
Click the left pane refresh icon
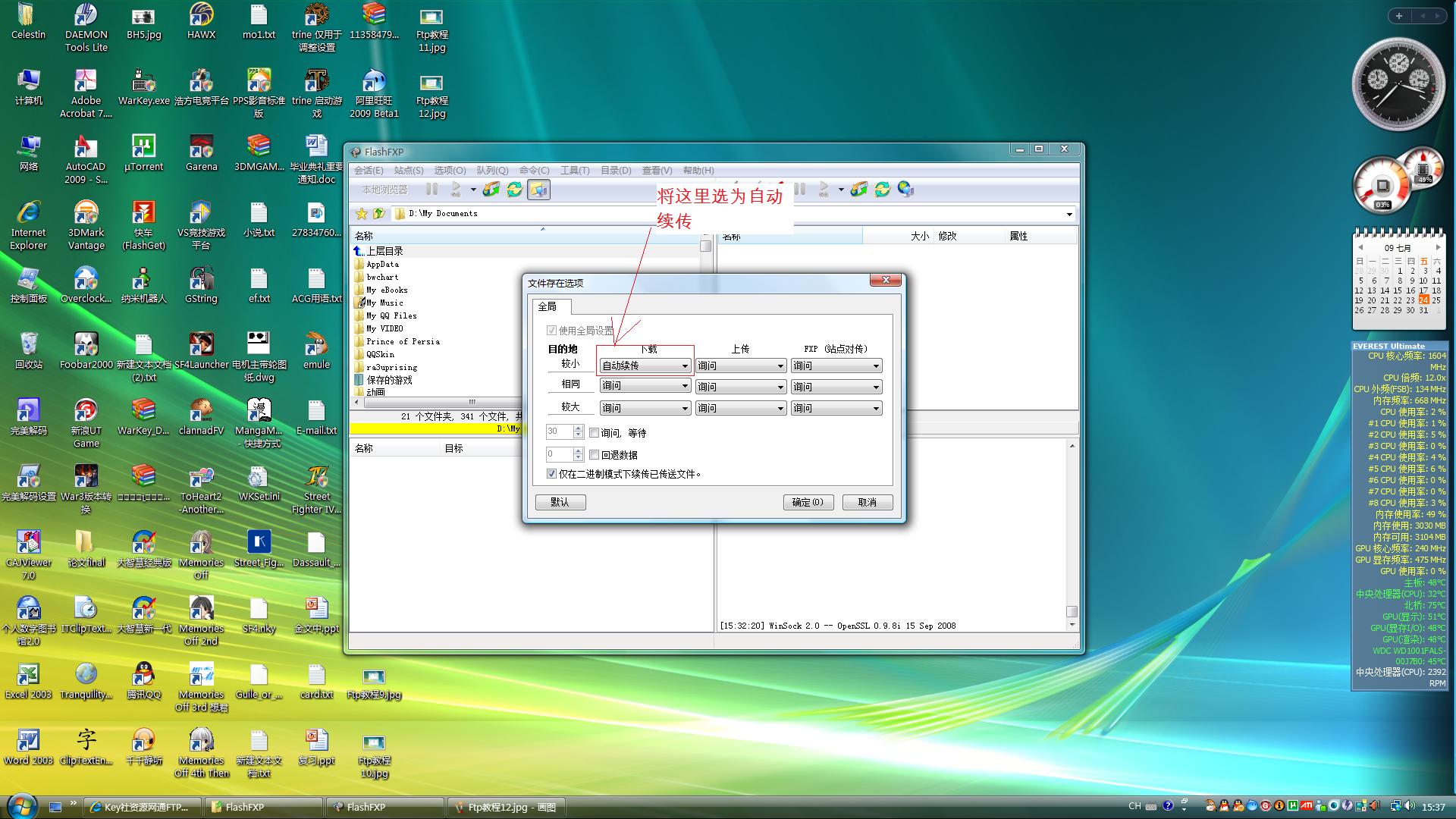pos(514,190)
